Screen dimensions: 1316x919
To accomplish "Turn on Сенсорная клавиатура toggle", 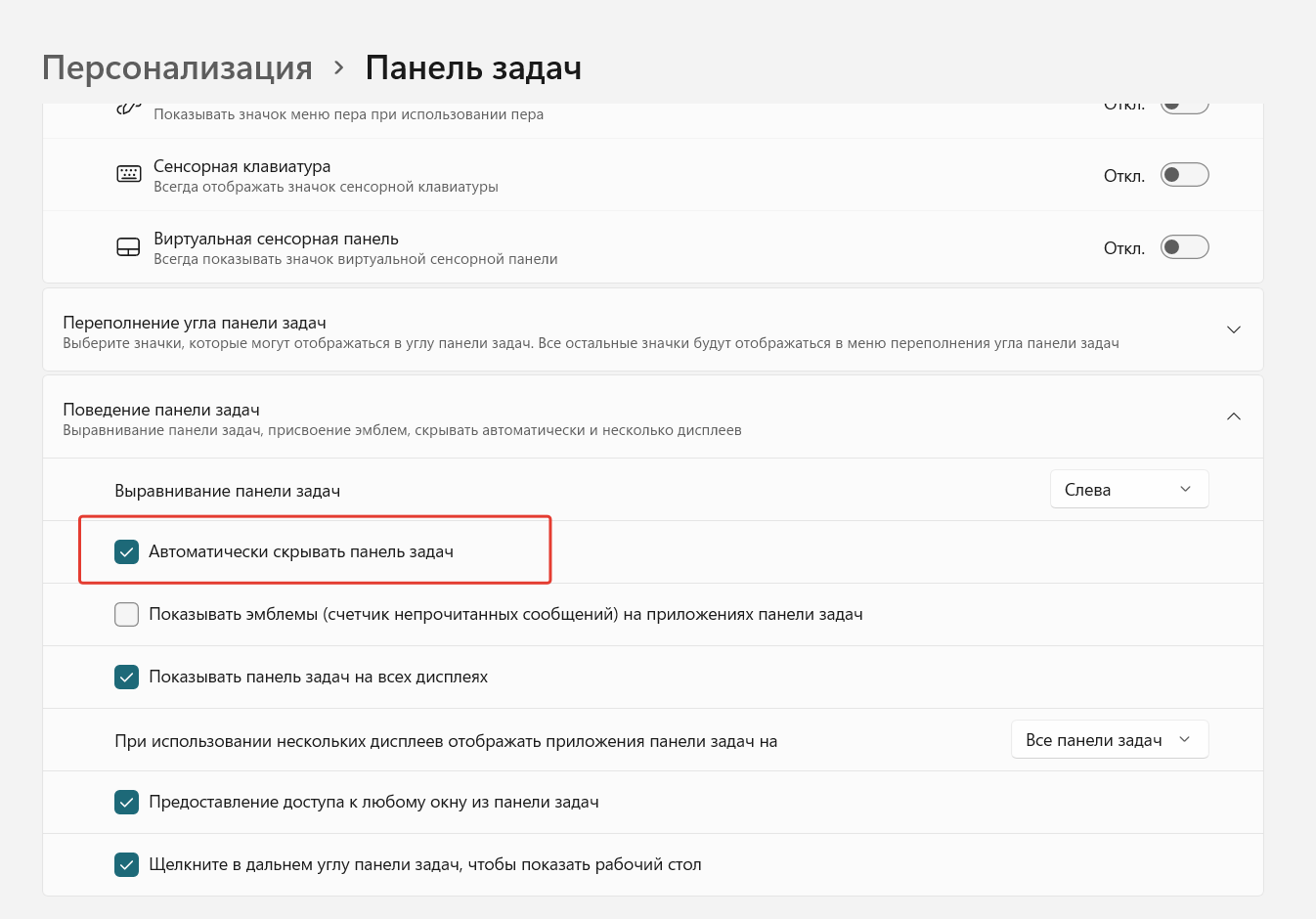I will [1184, 175].
